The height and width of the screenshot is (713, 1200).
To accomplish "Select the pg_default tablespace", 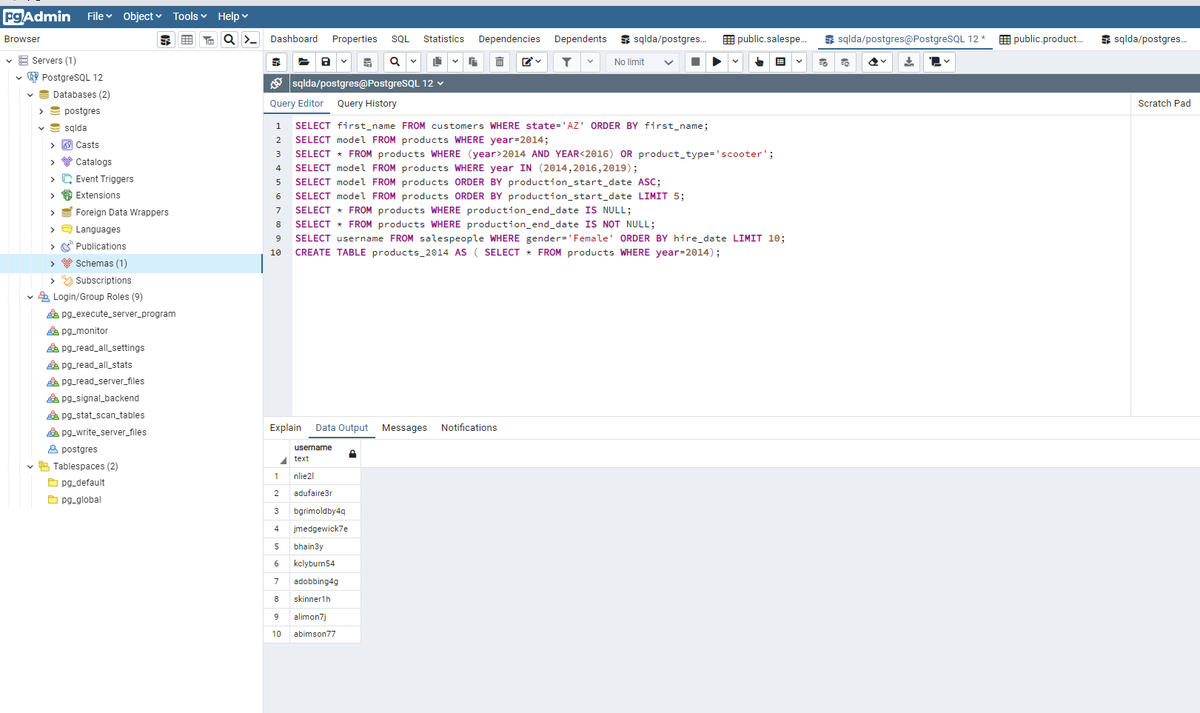I will click(x=81, y=483).
